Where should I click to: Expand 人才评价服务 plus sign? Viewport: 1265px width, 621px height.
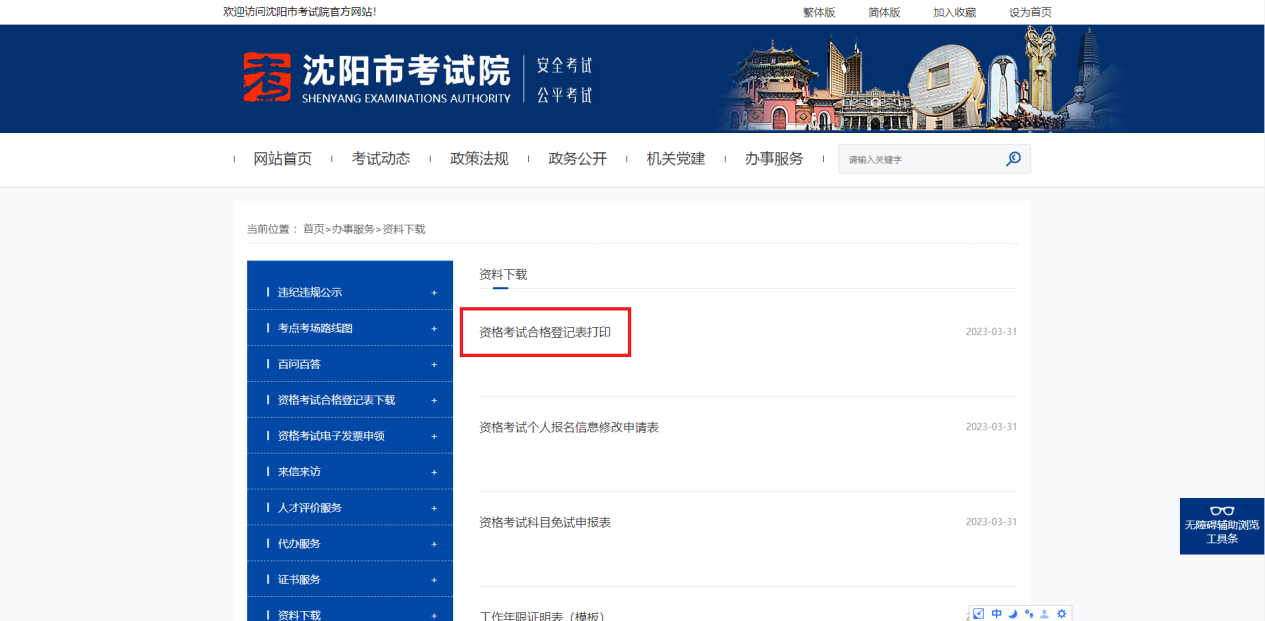click(x=434, y=508)
